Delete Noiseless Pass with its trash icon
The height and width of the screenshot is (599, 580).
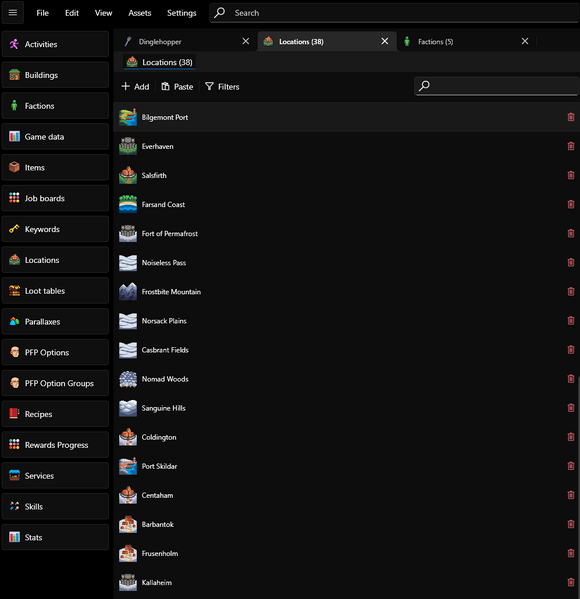tap(571, 262)
